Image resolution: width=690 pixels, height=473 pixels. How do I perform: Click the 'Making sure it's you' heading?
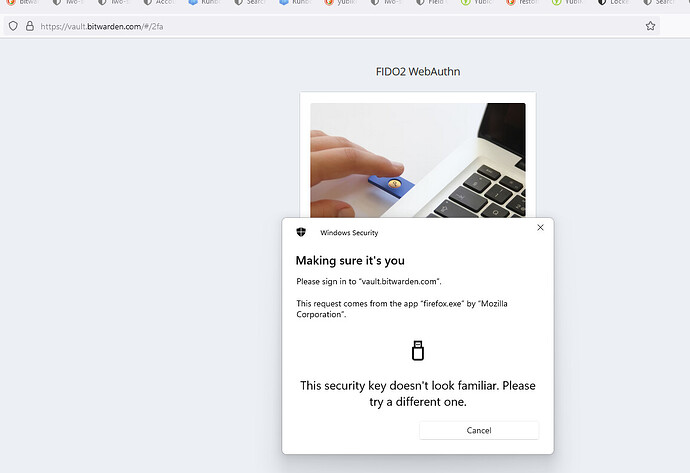[350, 260]
